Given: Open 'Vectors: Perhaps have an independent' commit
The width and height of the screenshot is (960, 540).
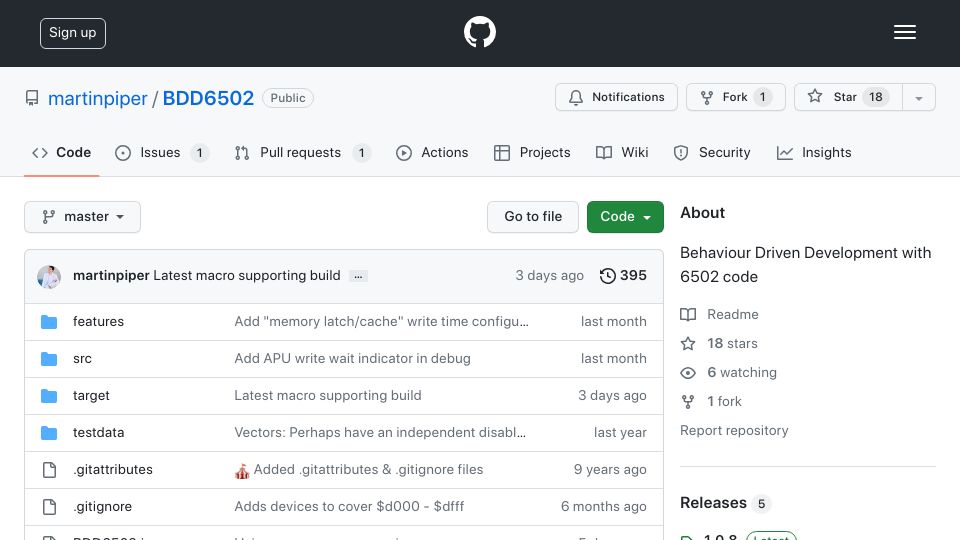Looking at the screenshot, I should pos(380,433).
